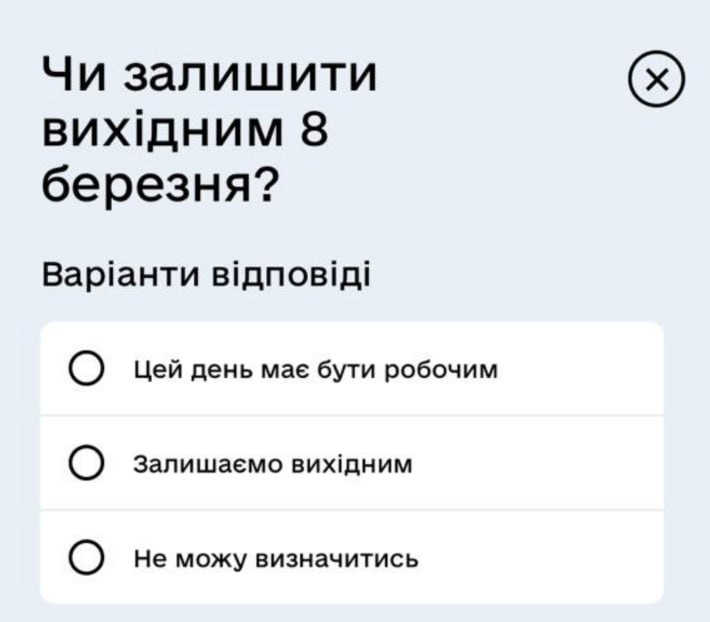Click the words "Не можу" in the third option
Image resolution: width=710 pixels, height=622 pixels.
(x=190, y=559)
